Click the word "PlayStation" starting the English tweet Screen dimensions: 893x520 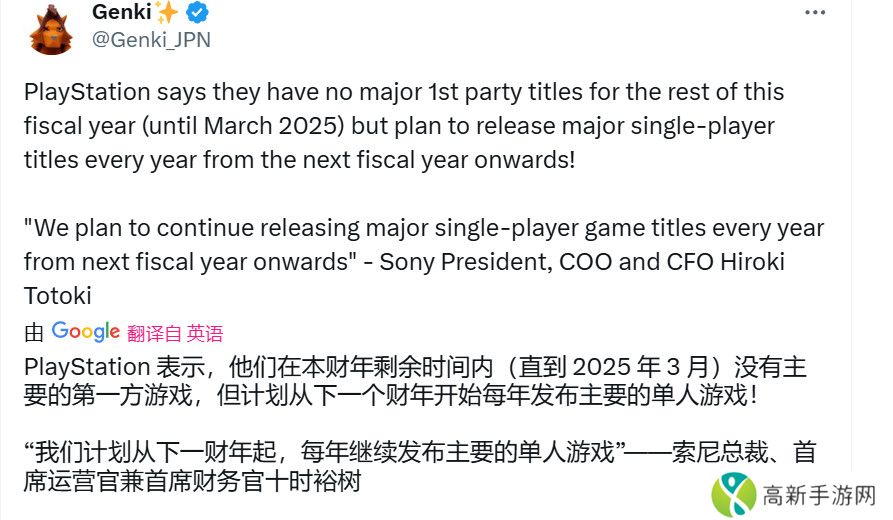(84, 92)
